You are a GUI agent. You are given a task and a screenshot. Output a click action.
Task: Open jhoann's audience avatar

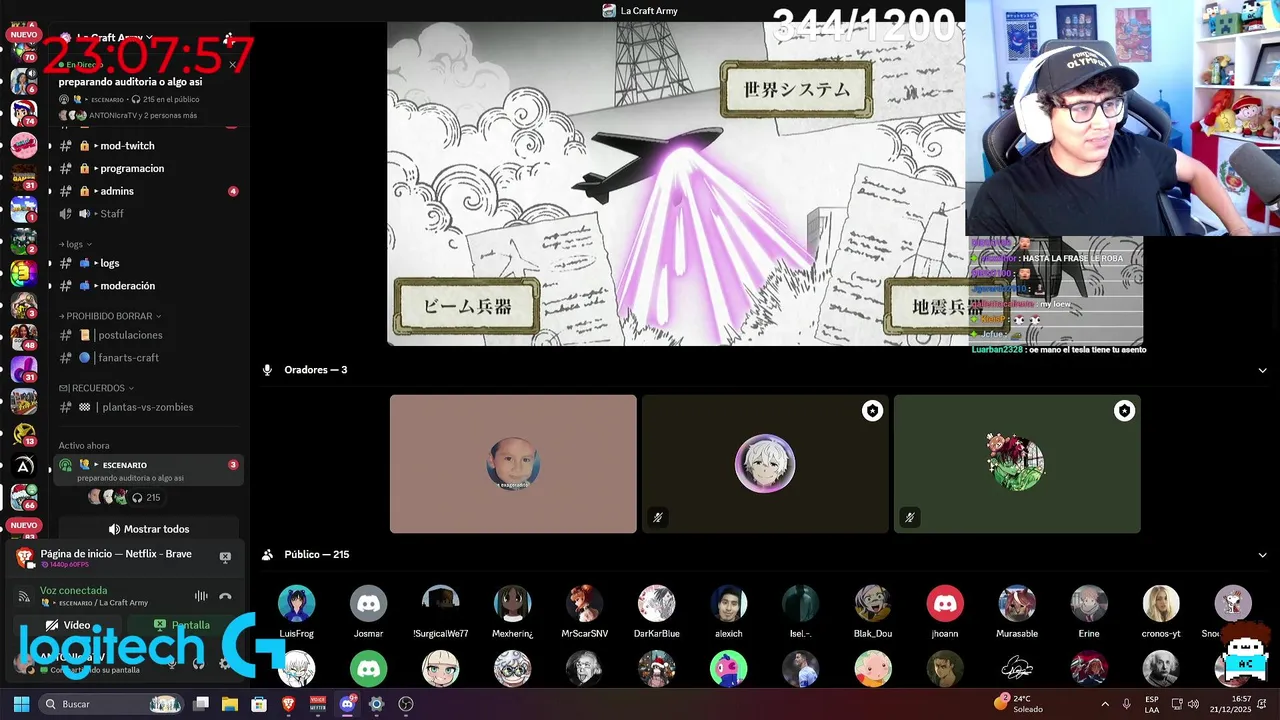click(x=945, y=604)
